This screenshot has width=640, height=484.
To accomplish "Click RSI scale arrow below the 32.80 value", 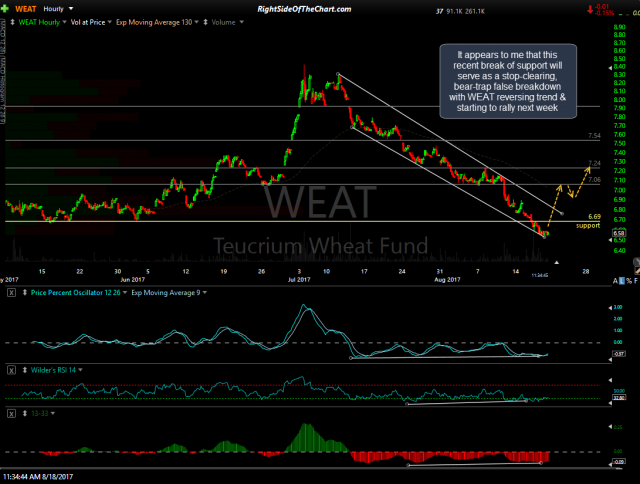I will [x=610, y=403].
